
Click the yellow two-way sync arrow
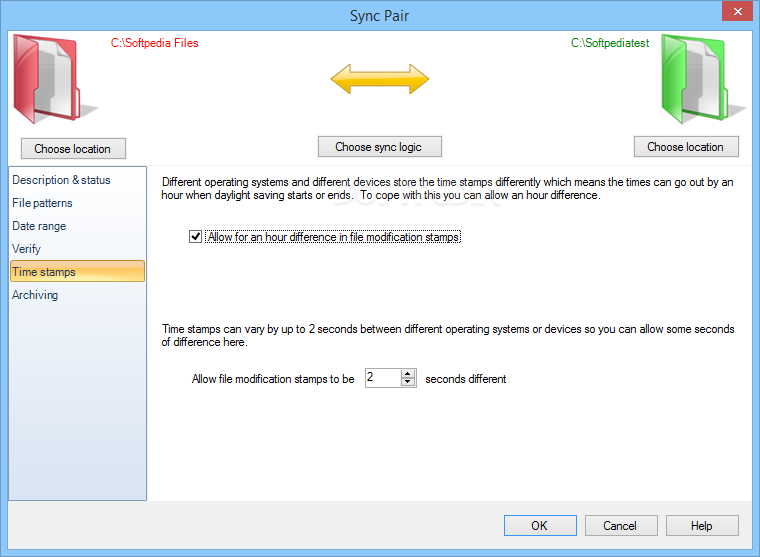coord(380,79)
